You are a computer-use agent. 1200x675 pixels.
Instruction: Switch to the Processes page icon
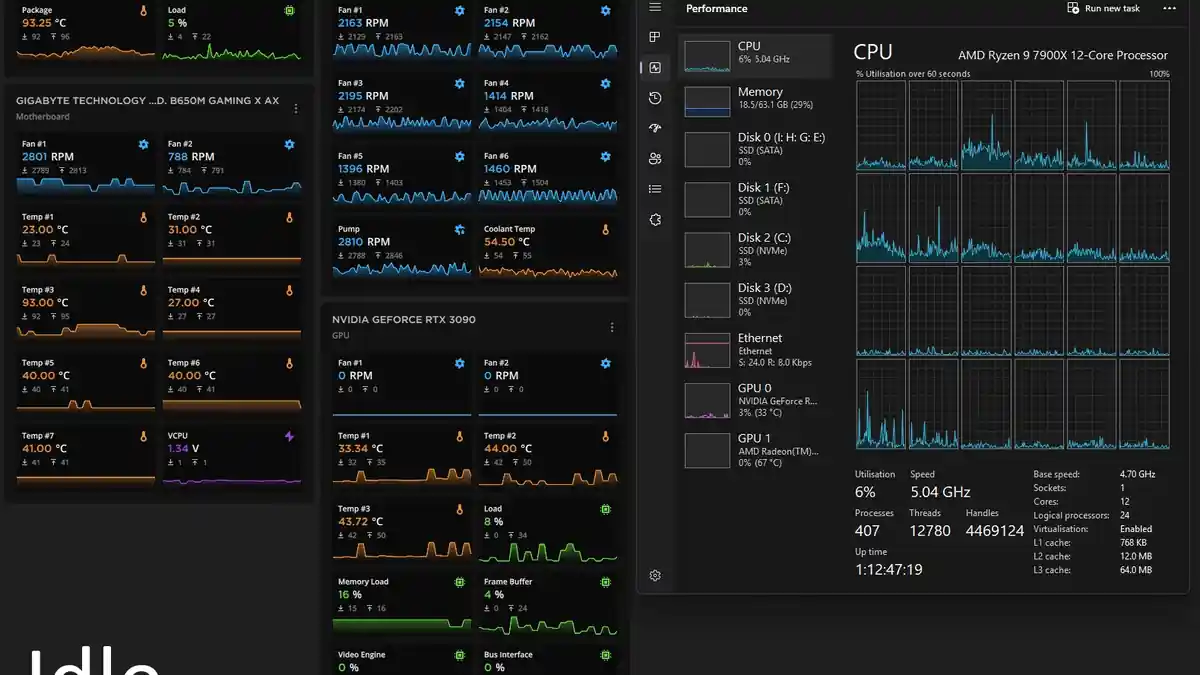coord(655,37)
